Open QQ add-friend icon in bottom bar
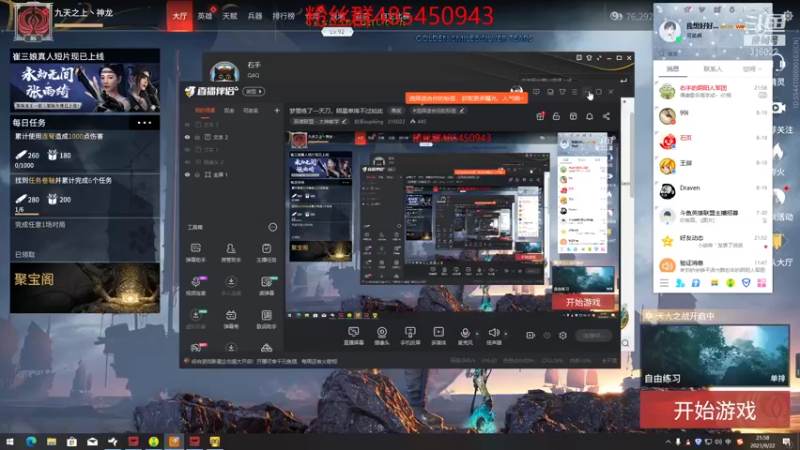 680,283
